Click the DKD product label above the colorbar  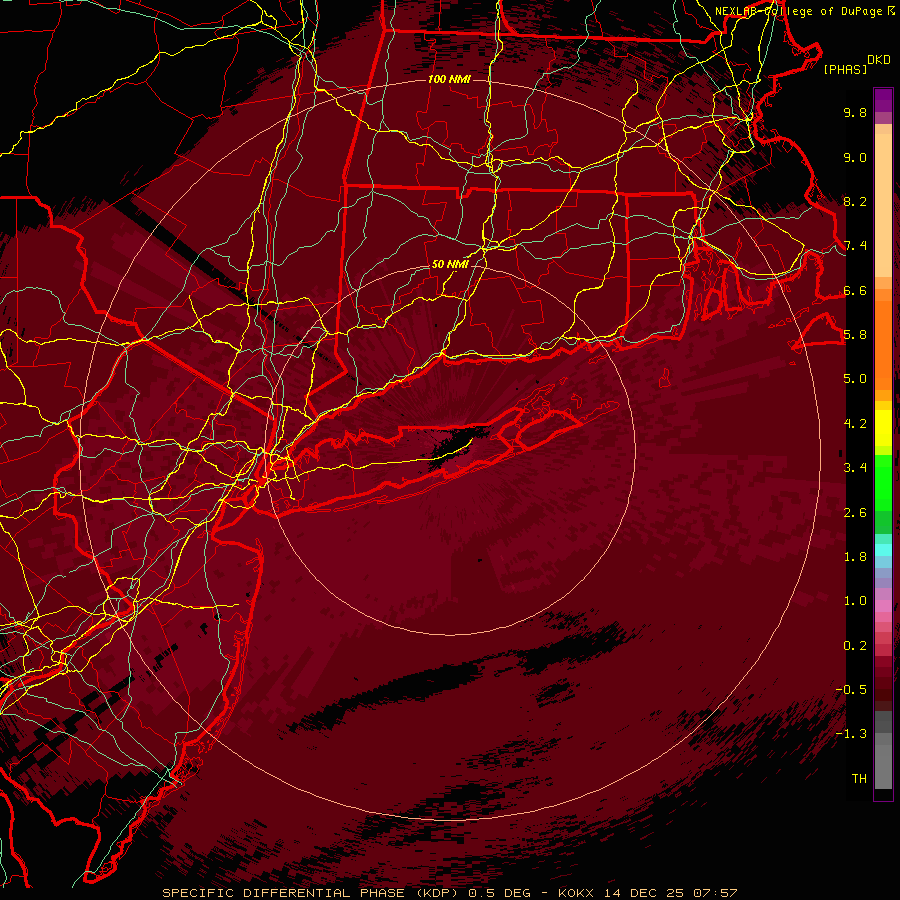pyautogui.click(x=878, y=60)
